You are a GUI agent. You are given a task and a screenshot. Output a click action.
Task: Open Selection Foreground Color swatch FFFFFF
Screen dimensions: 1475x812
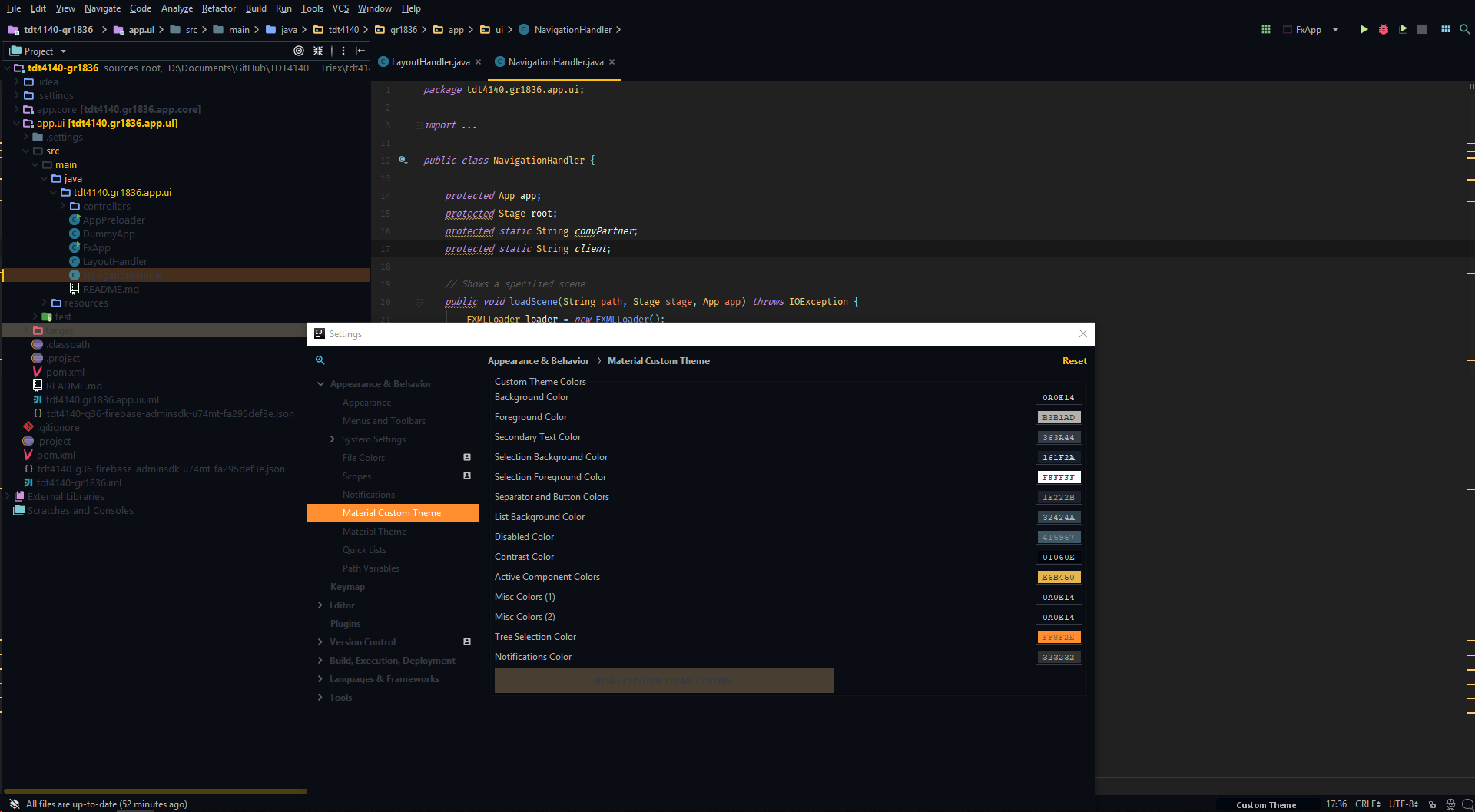[x=1059, y=477]
